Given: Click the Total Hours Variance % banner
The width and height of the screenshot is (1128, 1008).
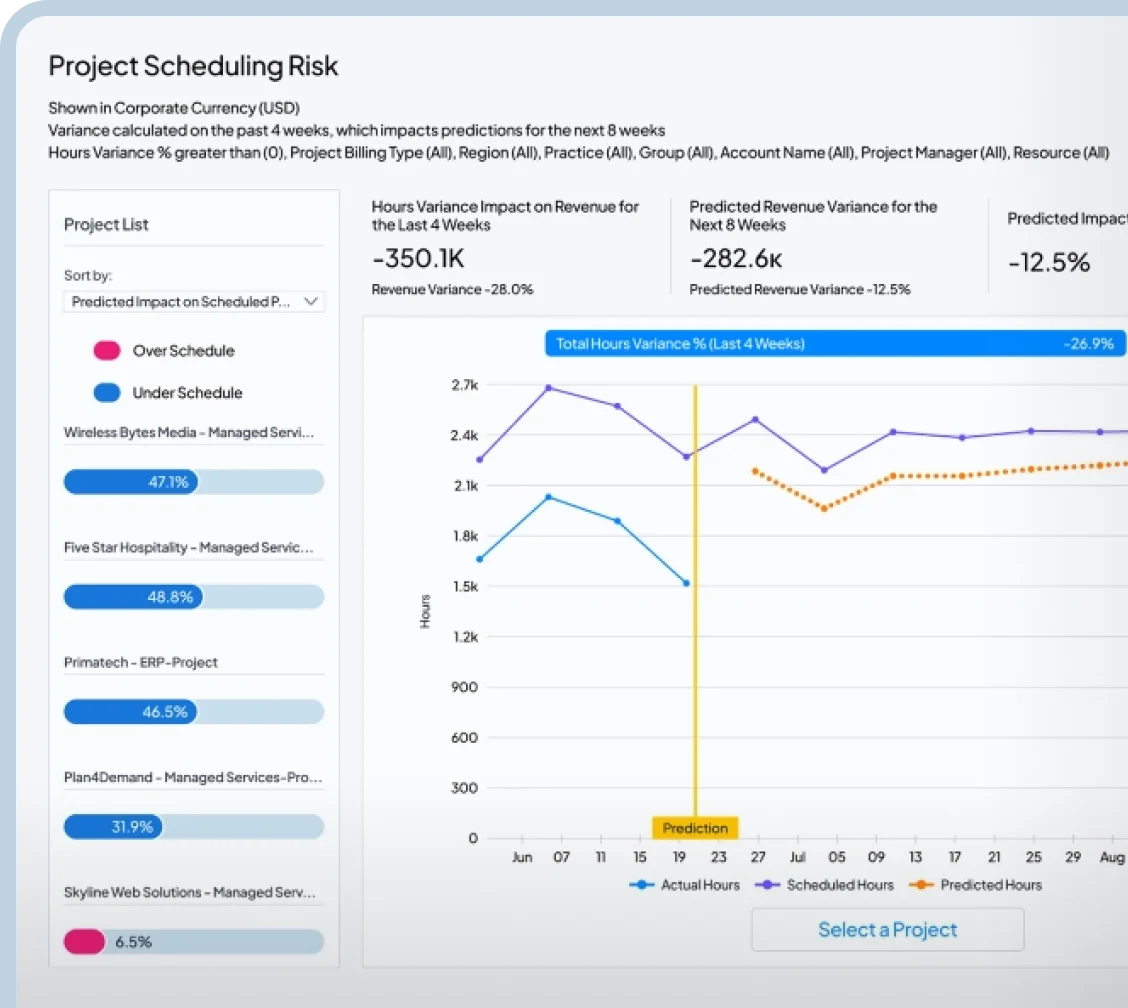Looking at the screenshot, I should [x=835, y=344].
